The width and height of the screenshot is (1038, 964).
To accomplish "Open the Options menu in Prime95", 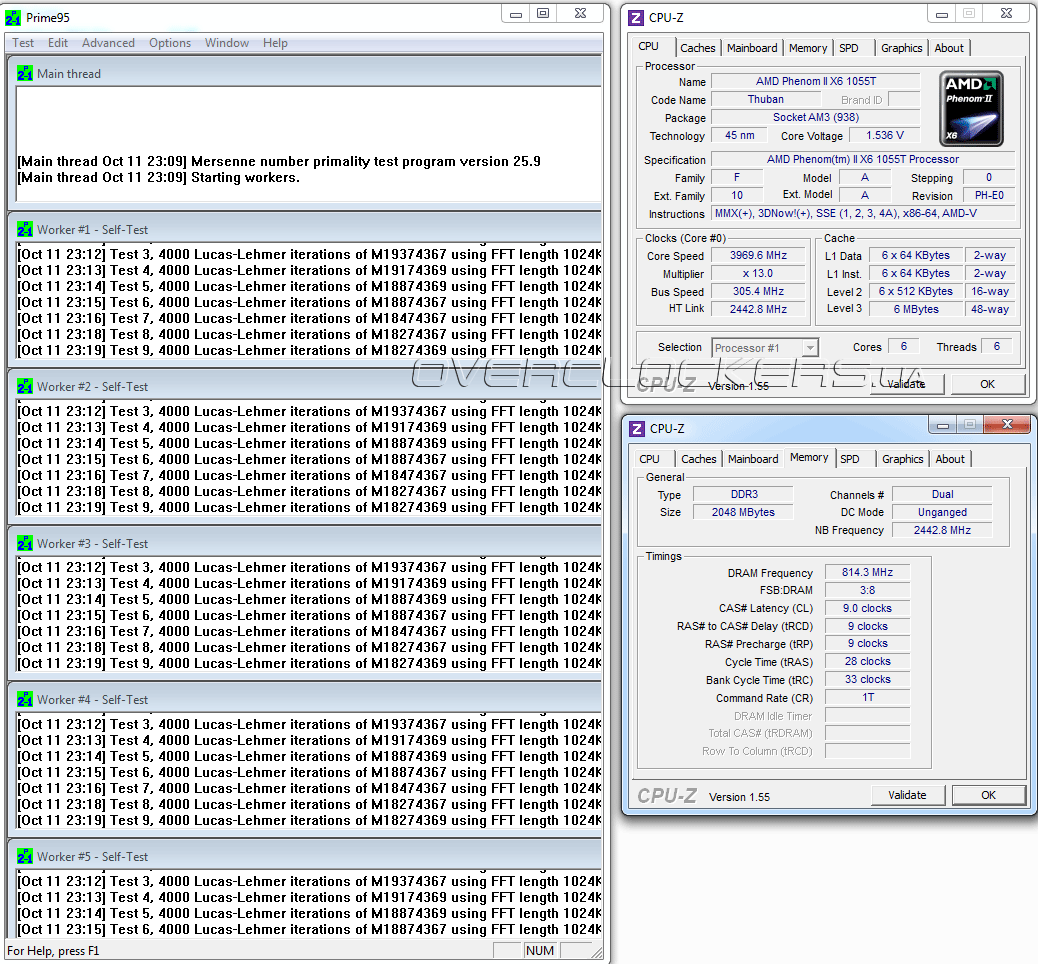I will click(x=169, y=43).
